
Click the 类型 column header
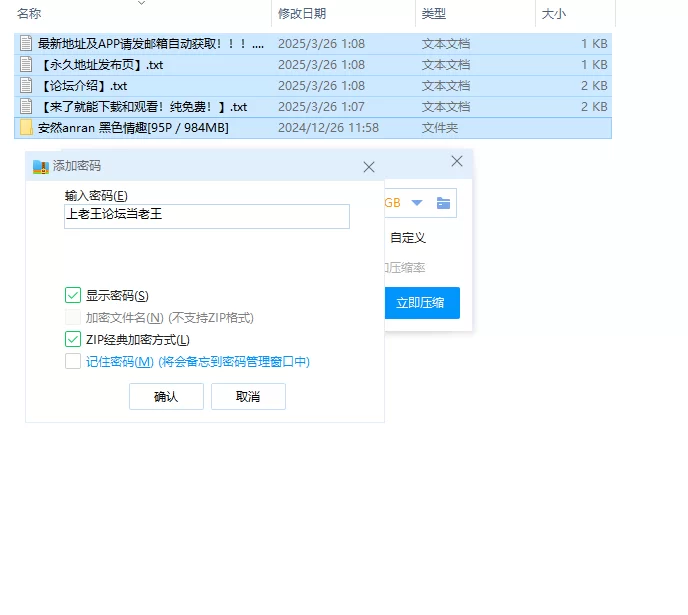[434, 14]
